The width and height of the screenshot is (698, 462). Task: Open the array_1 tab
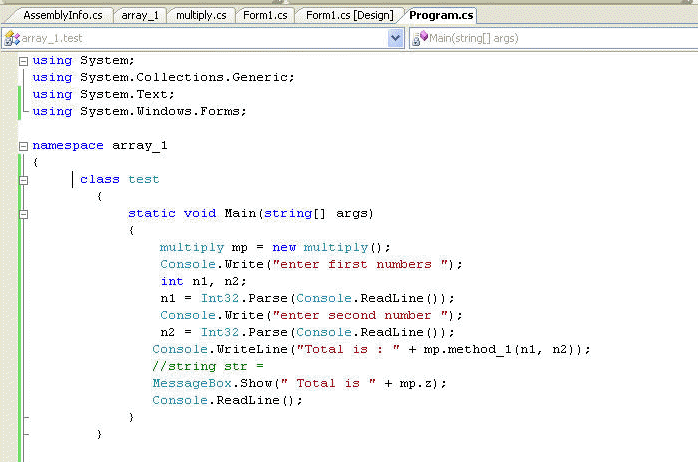click(140, 15)
